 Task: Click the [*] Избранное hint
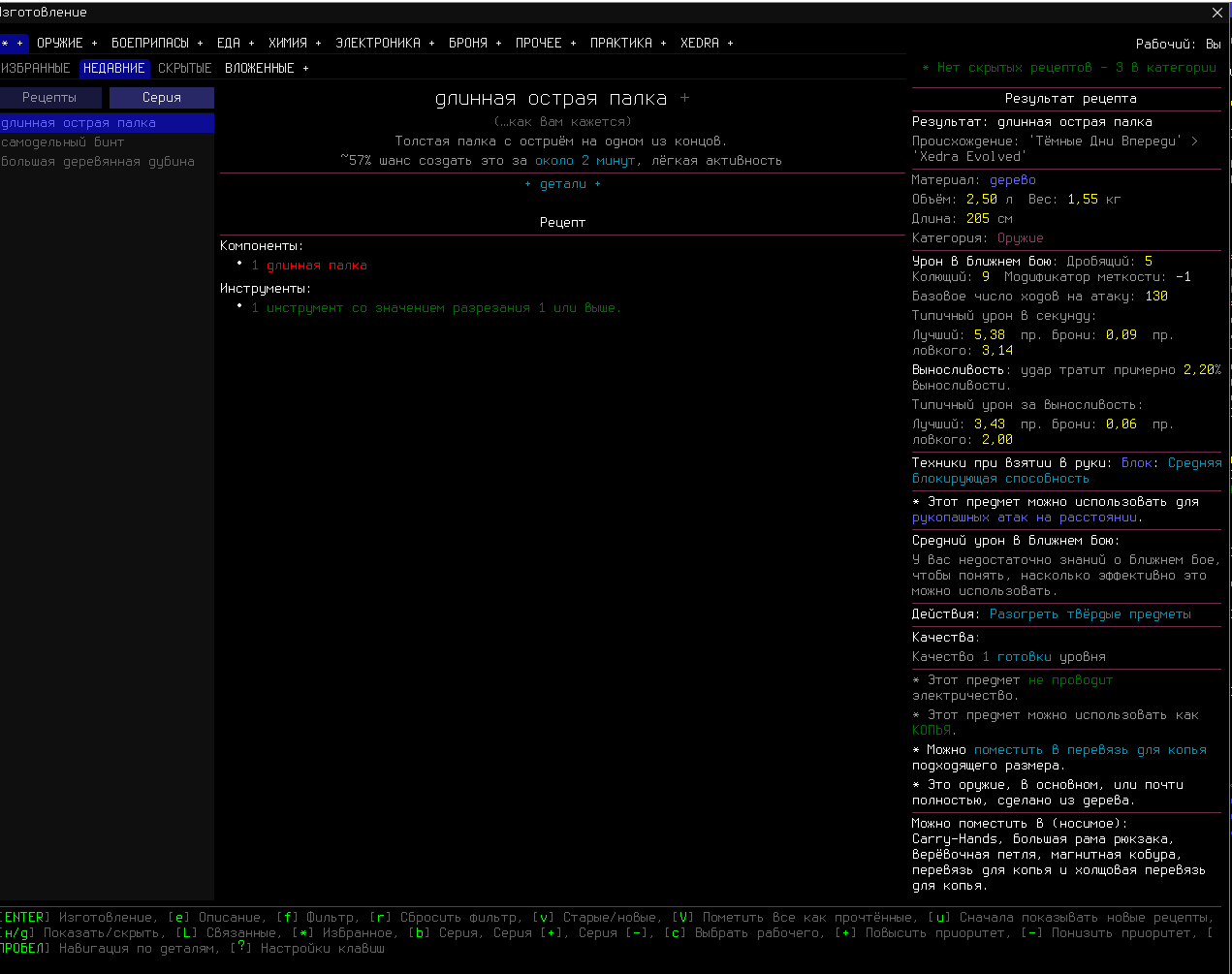(x=344, y=933)
